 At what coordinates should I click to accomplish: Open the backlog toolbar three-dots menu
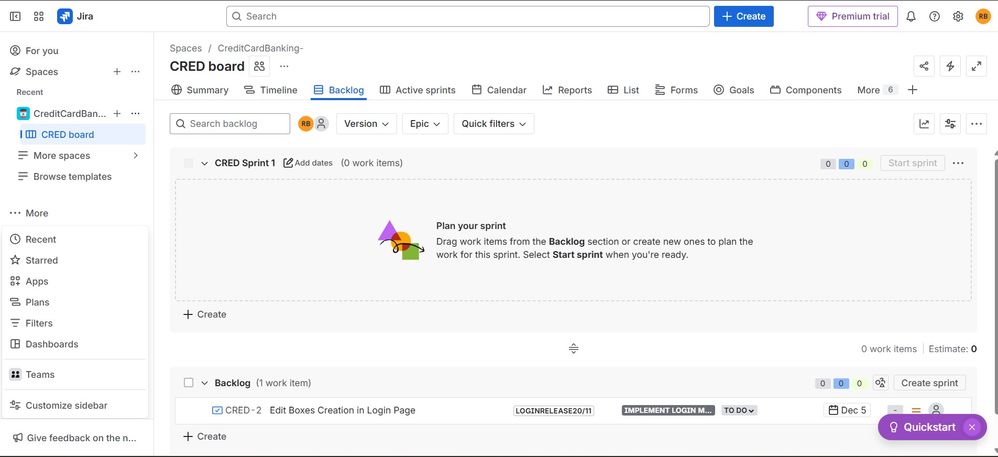[976, 124]
